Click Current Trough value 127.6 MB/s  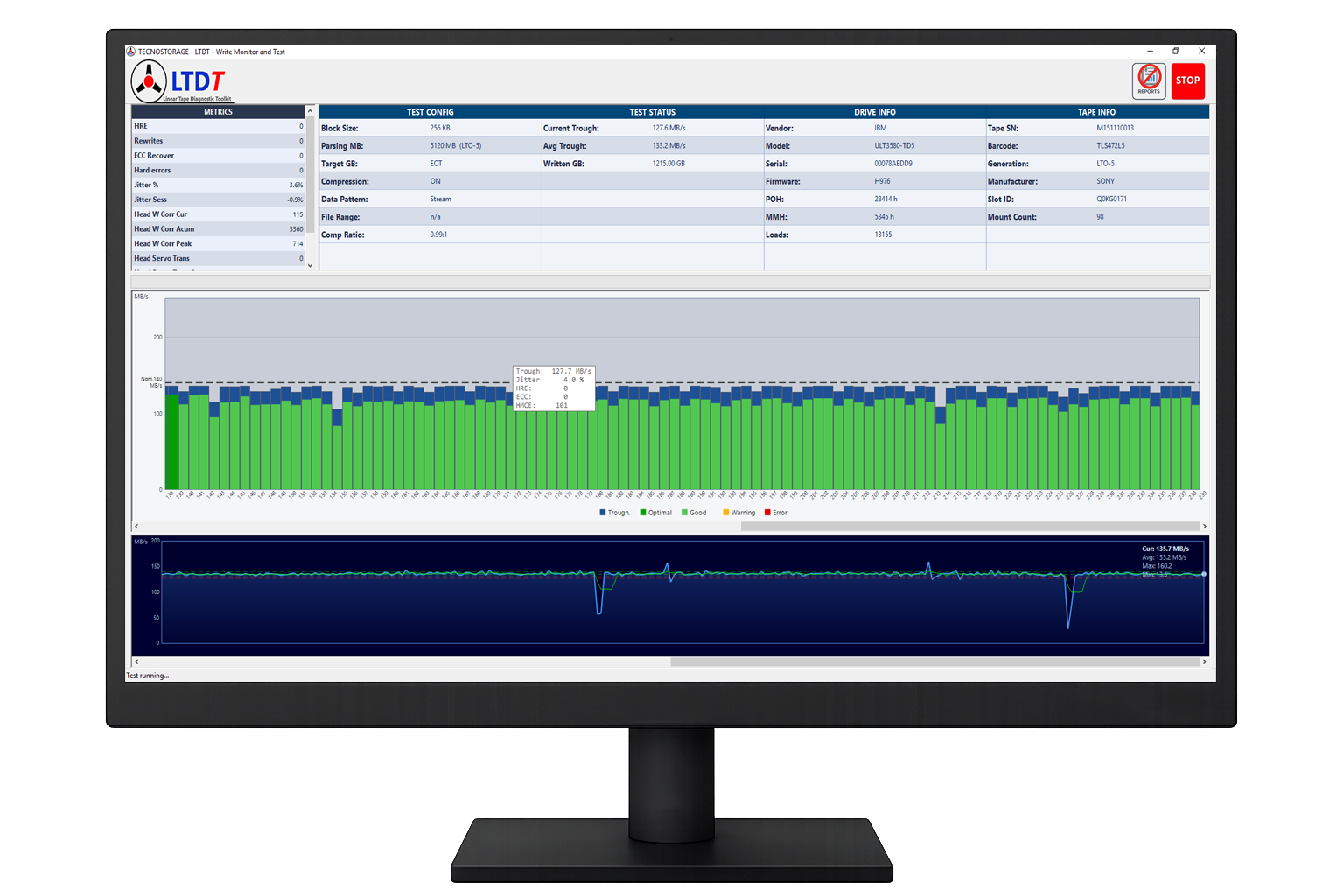tap(668, 128)
